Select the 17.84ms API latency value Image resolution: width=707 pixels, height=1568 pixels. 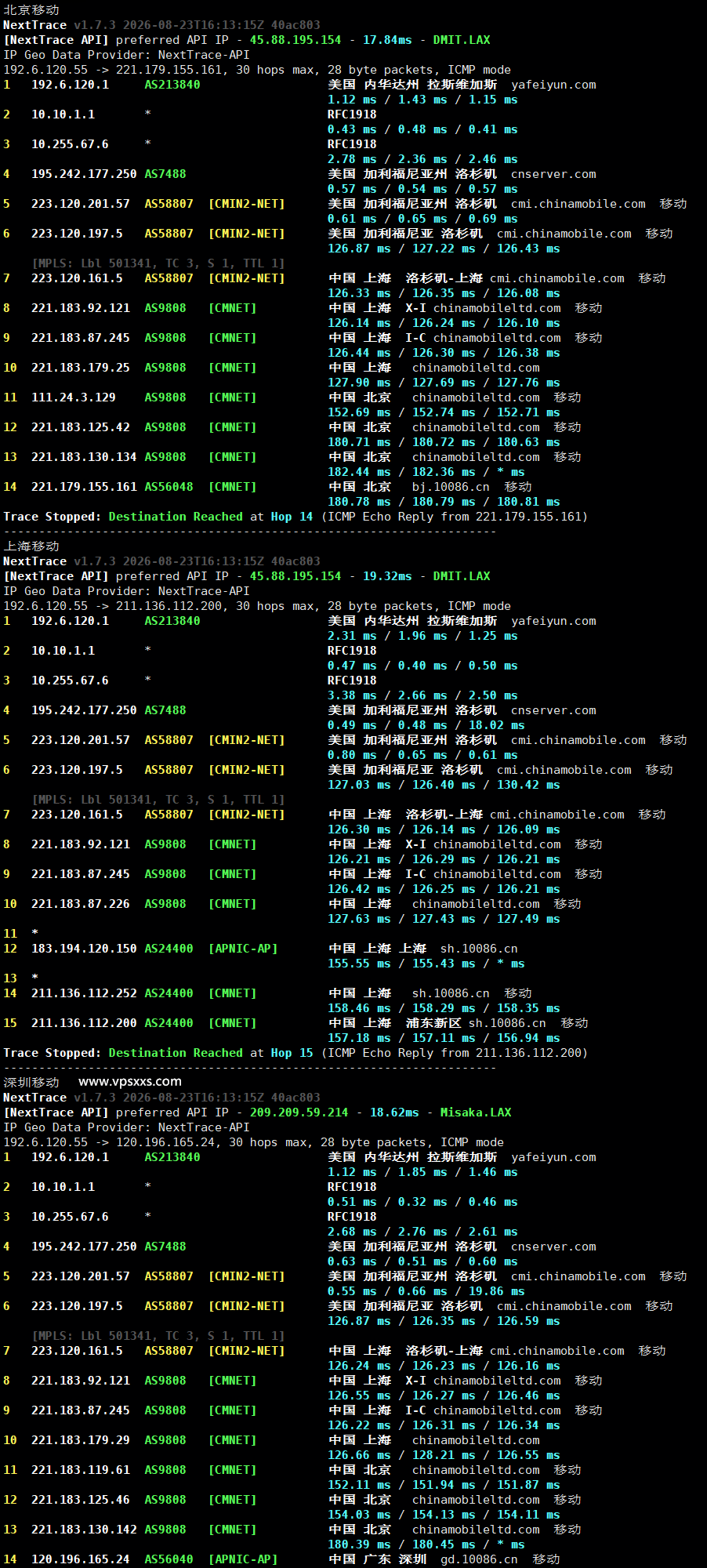point(387,40)
